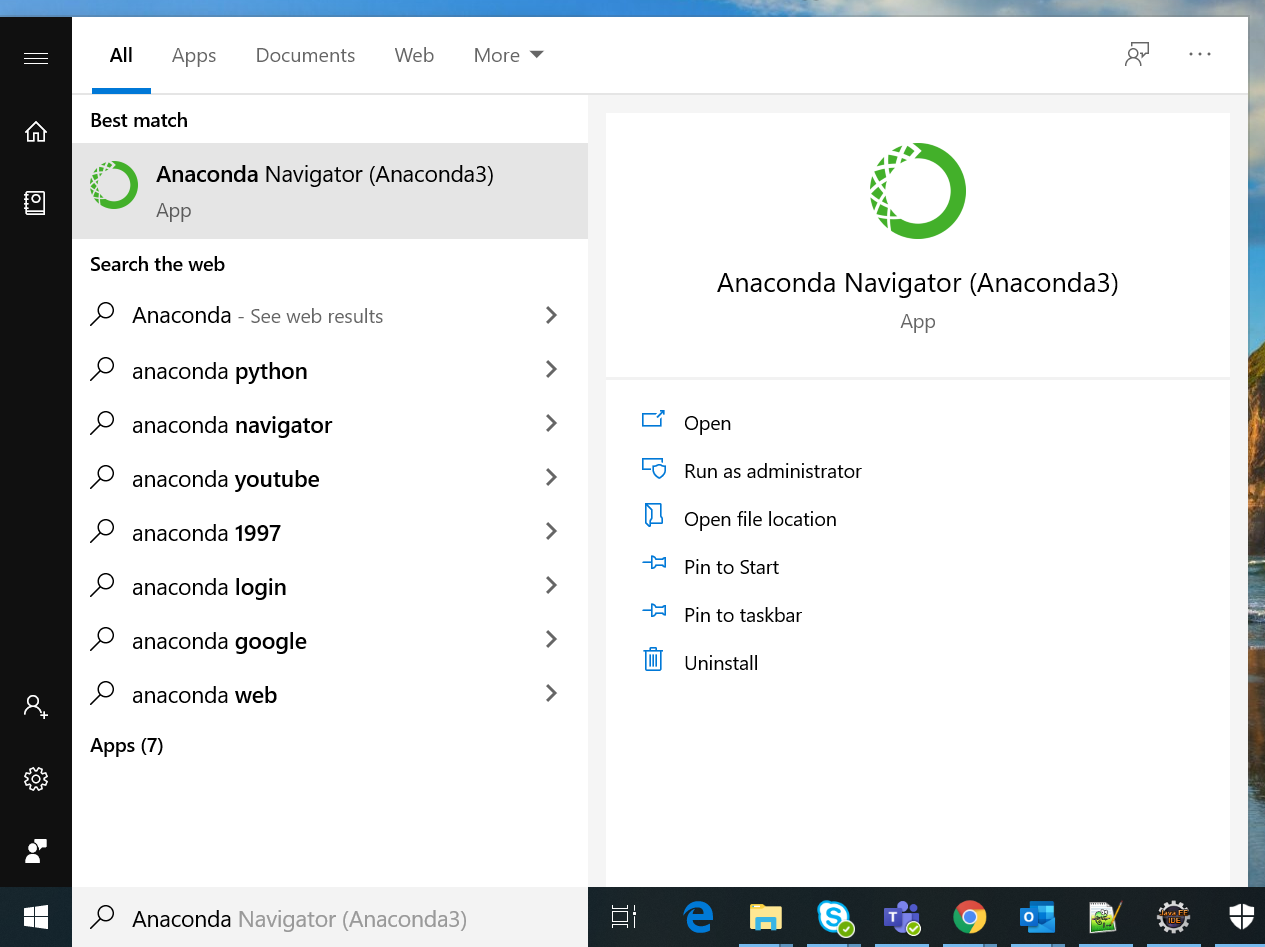Switch to the Apps tab
The width and height of the screenshot is (1265, 947).
point(194,55)
